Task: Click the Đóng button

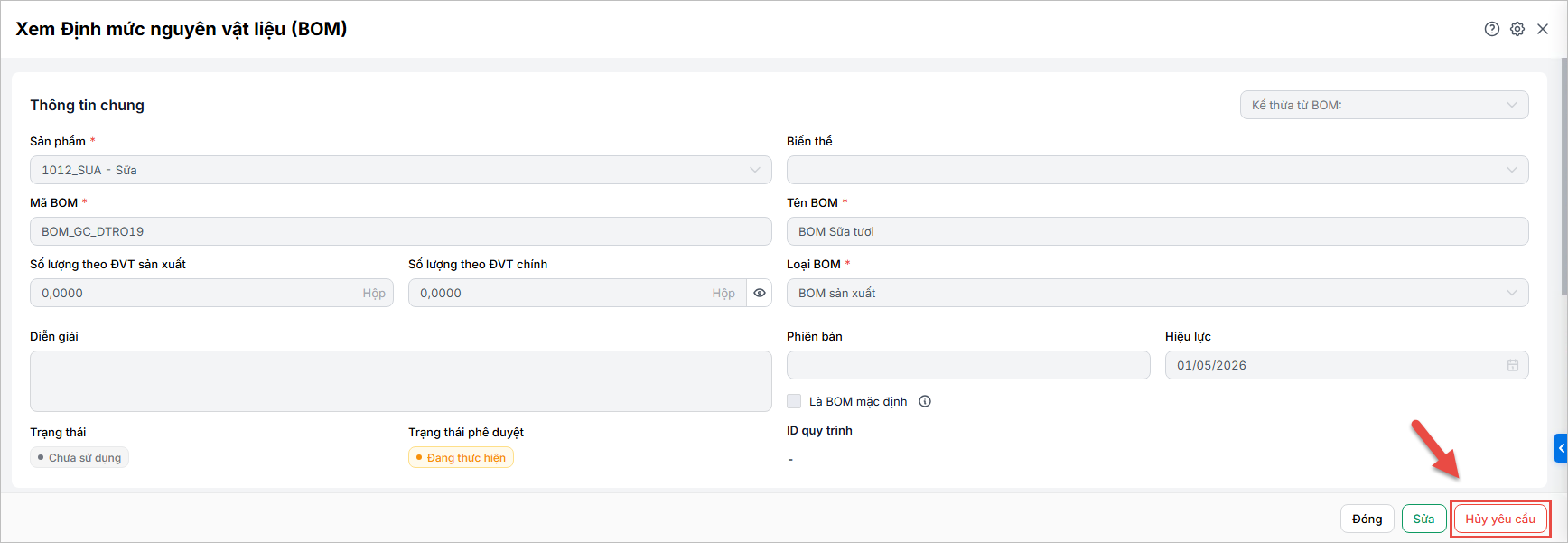Action: tap(1367, 519)
